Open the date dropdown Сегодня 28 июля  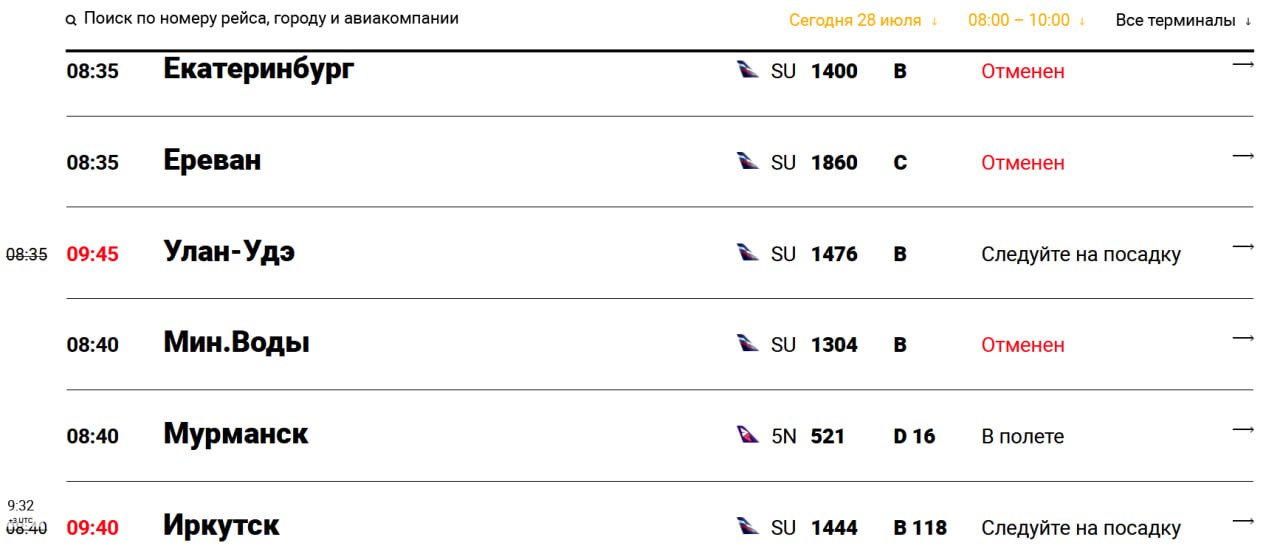(863, 20)
